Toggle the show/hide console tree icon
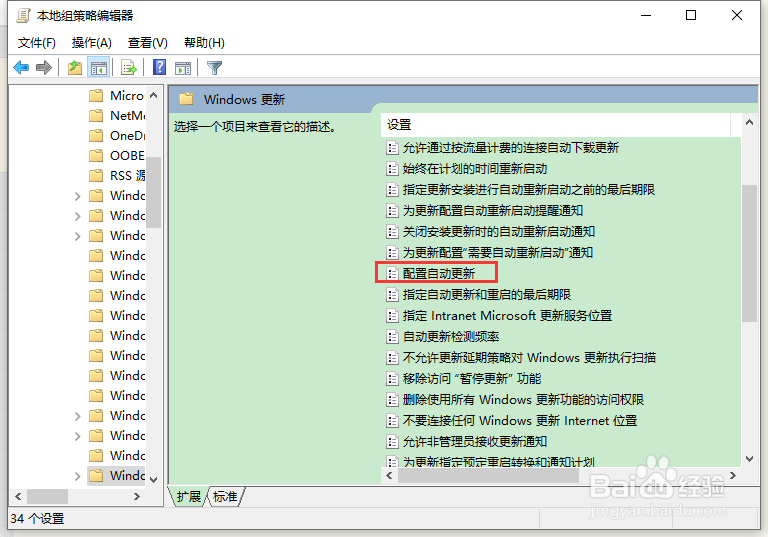 (x=98, y=68)
